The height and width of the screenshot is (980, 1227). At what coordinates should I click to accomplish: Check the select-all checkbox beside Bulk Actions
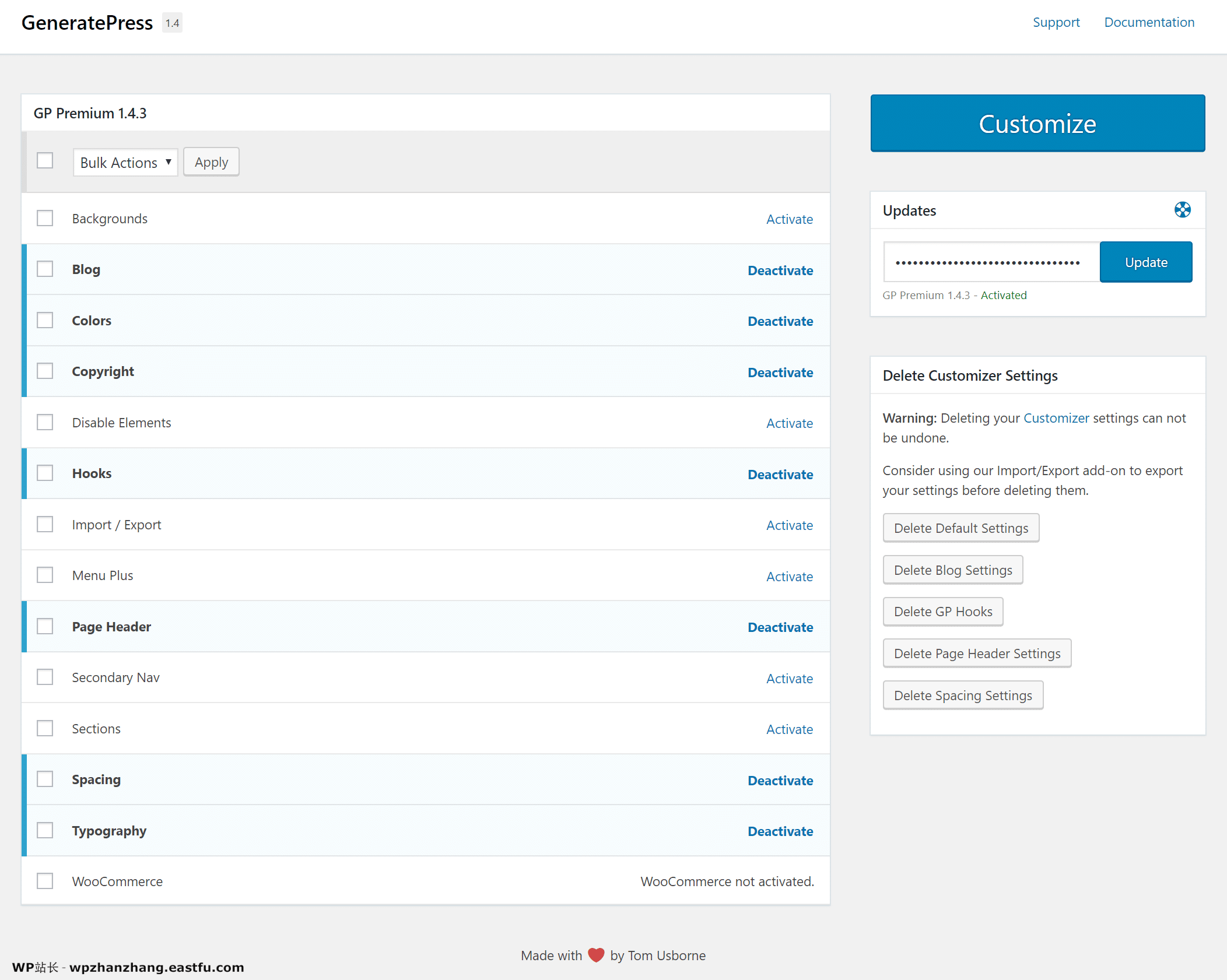point(45,160)
